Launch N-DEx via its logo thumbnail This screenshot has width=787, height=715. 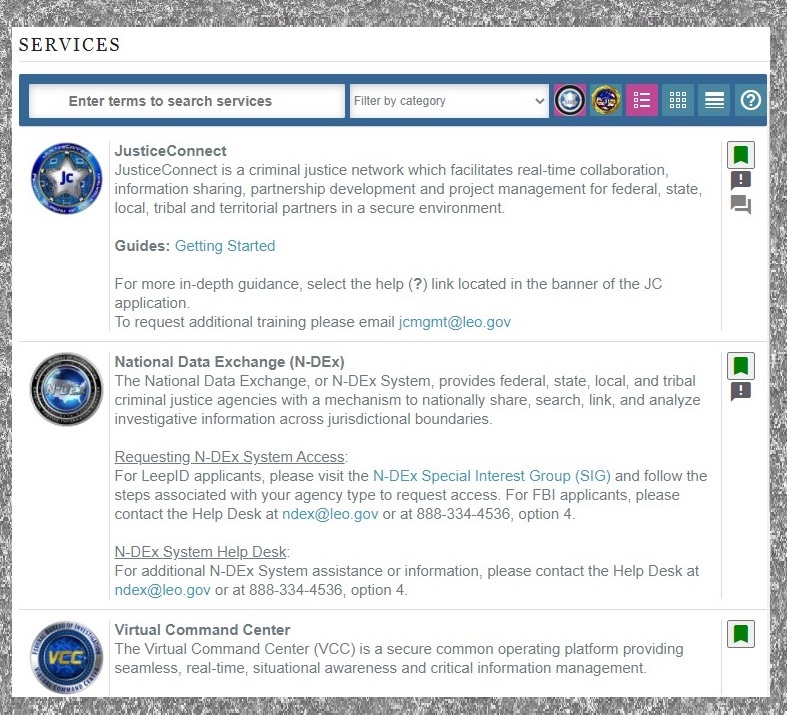[x=65, y=390]
